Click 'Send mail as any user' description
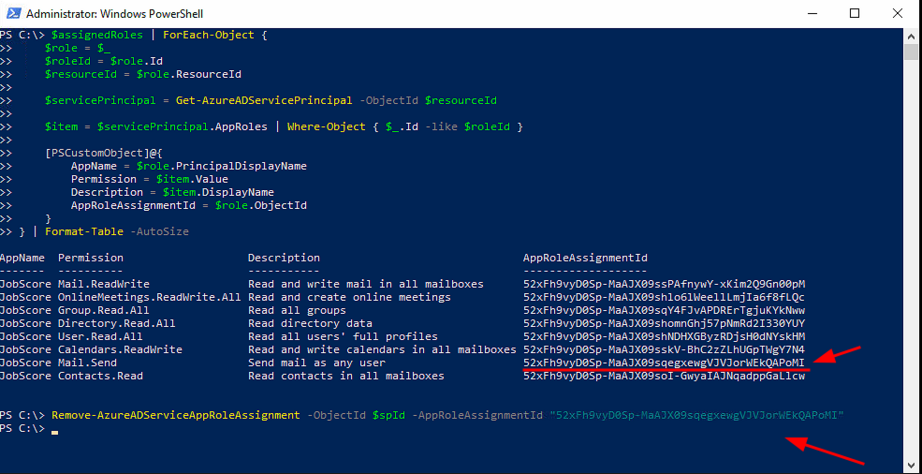922x474 pixels. tap(316, 362)
